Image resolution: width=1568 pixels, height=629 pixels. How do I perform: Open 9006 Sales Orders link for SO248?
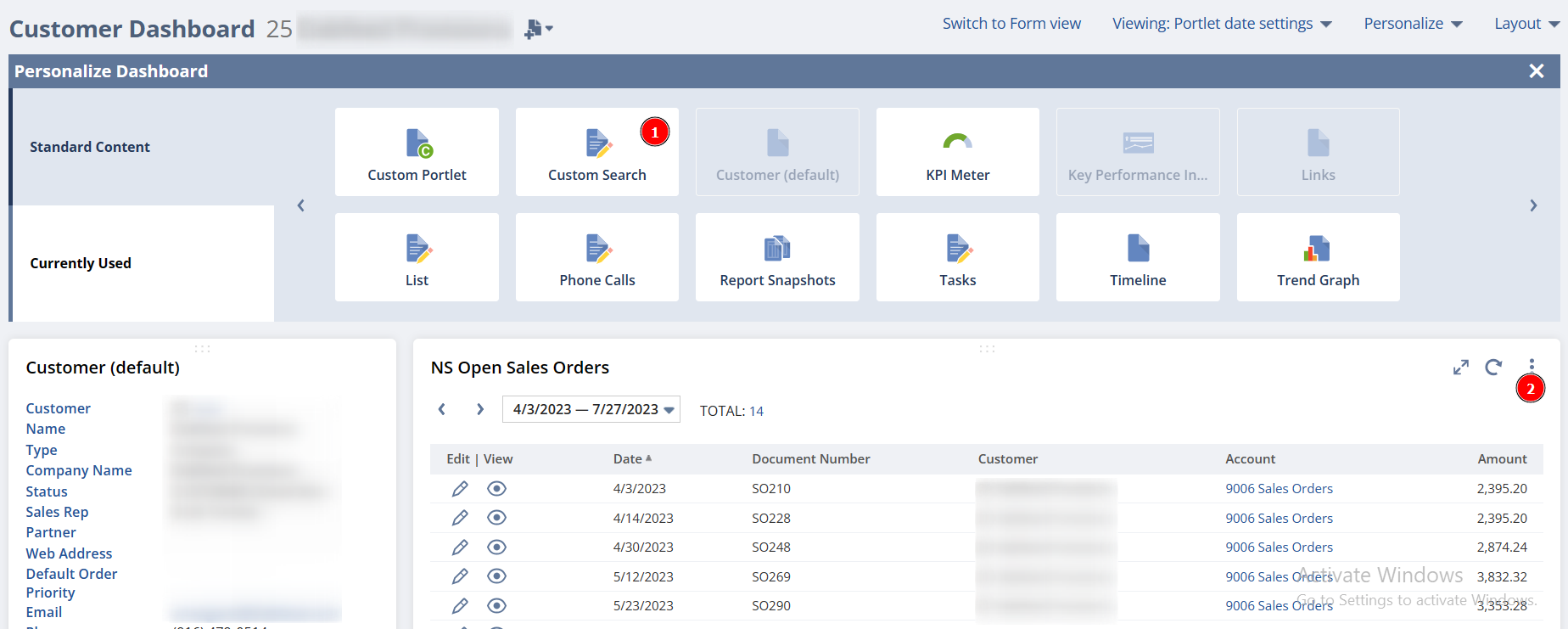coord(1279,547)
